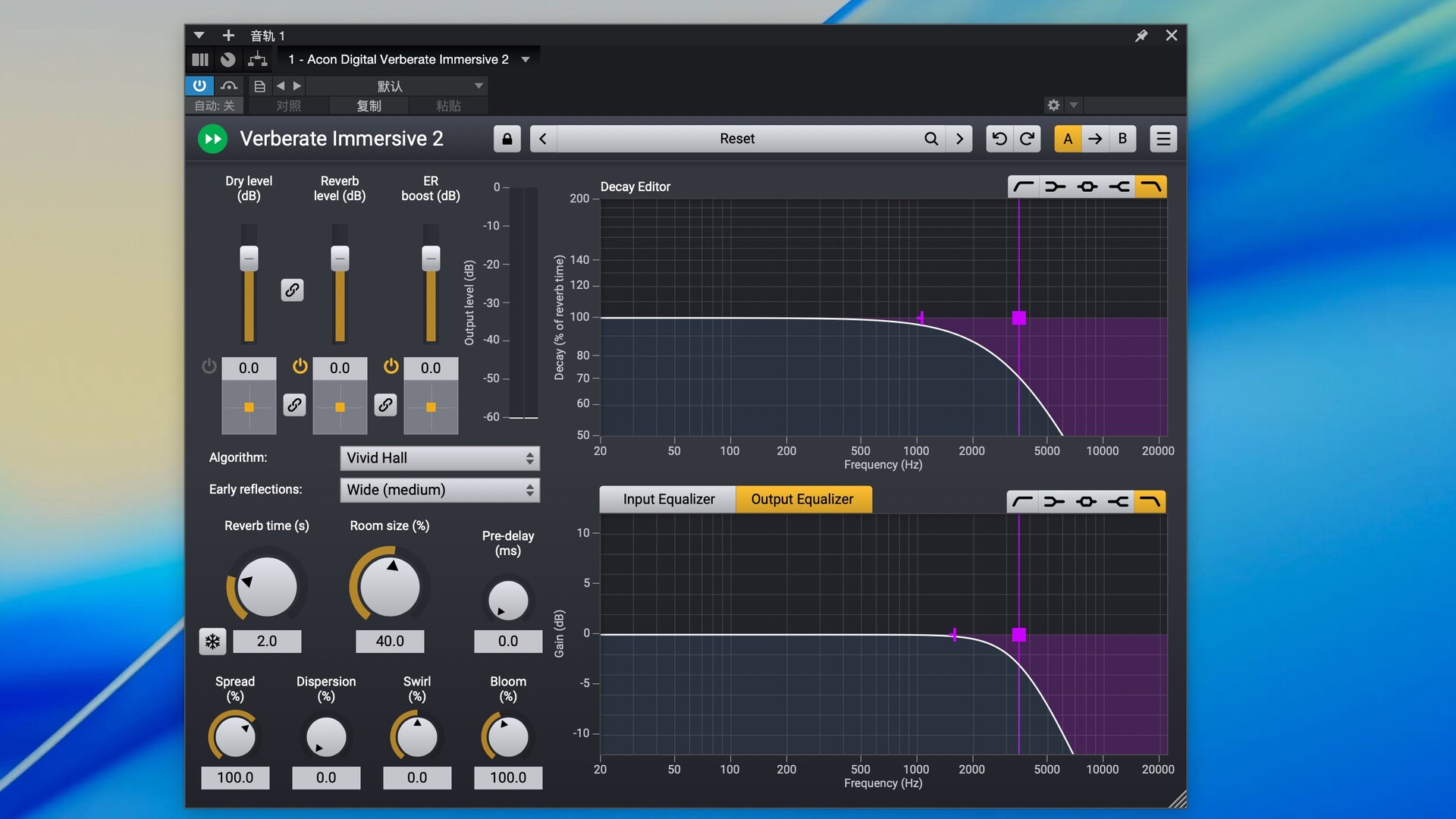Click the ER boost fader handle
Image resolution: width=1456 pixels, height=819 pixels.
[431, 259]
